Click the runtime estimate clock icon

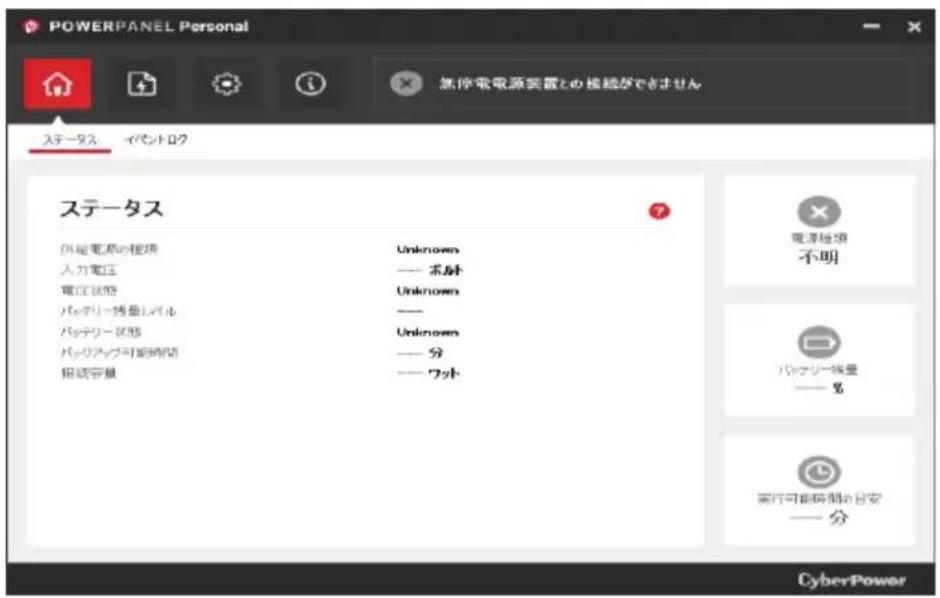click(819, 472)
